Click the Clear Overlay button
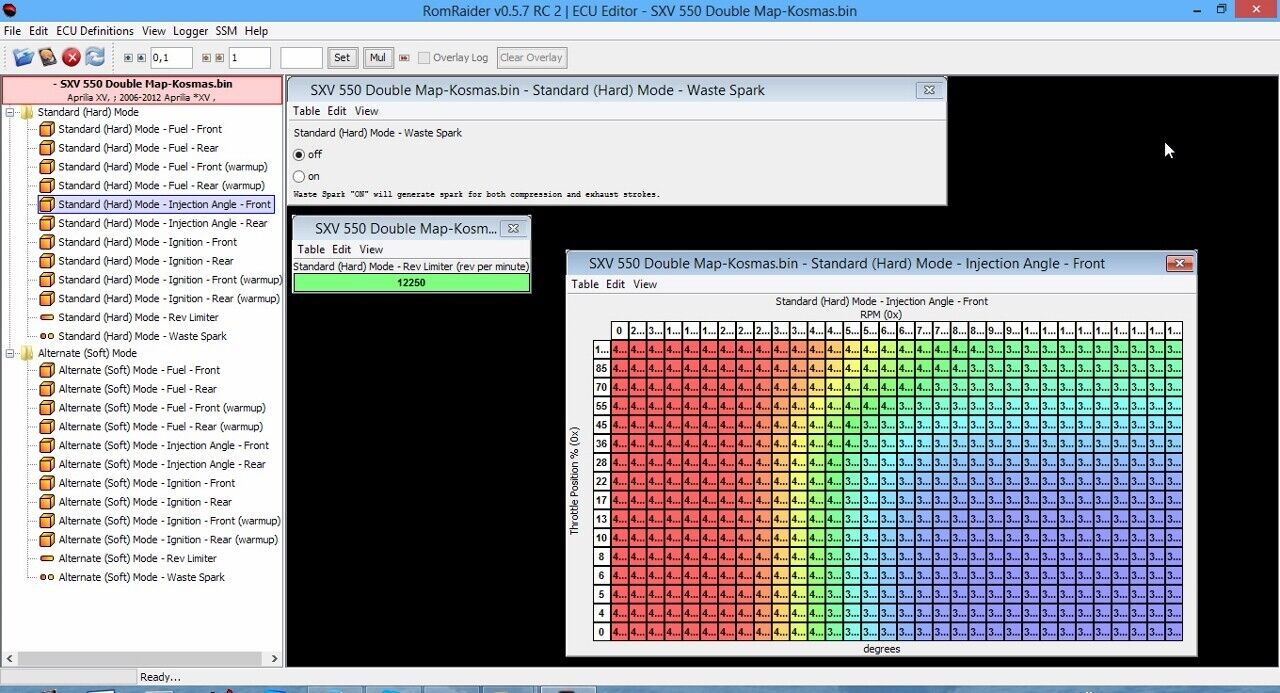The image size is (1280, 693). [x=532, y=58]
